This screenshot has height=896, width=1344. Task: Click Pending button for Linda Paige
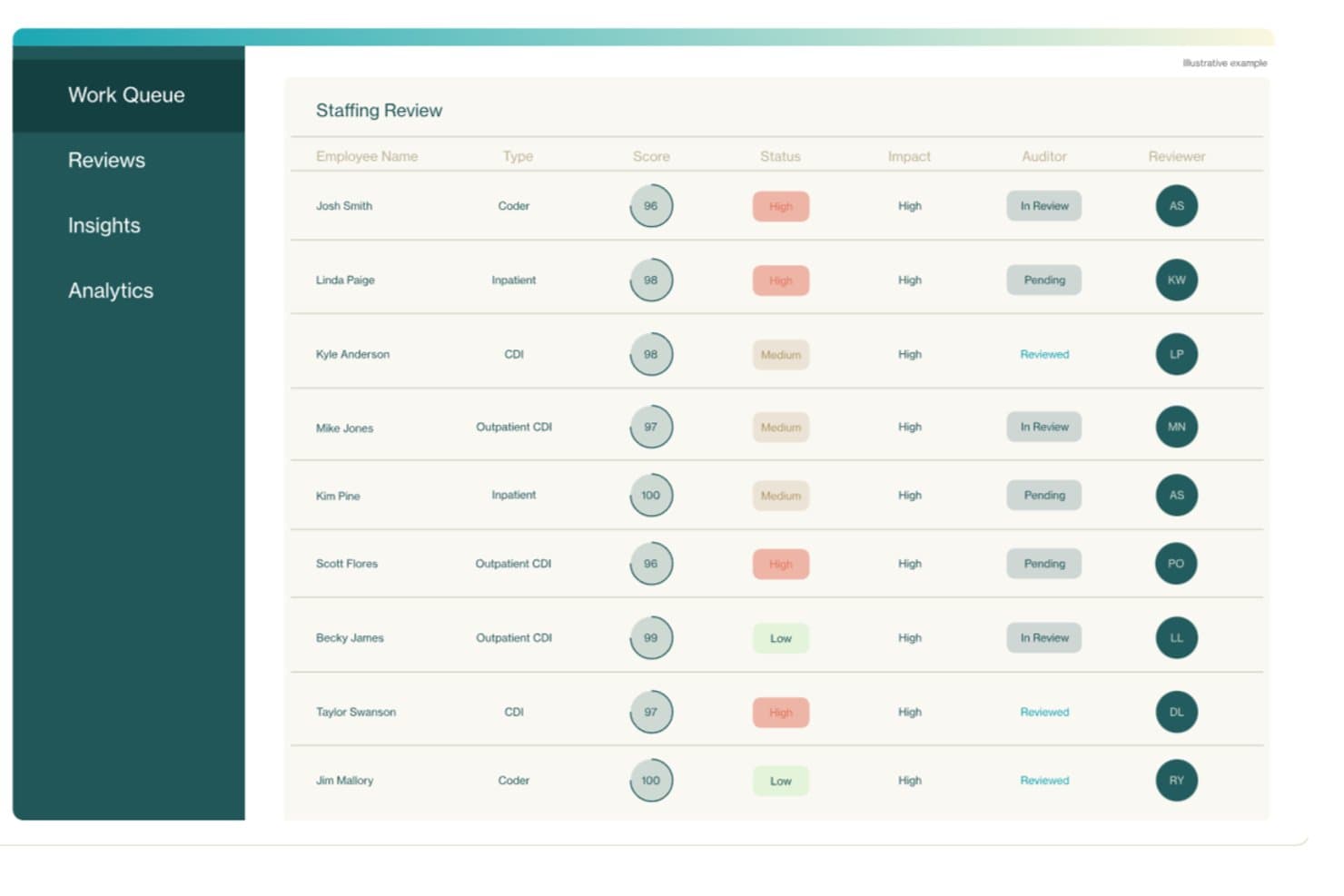[x=1044, y=281]
